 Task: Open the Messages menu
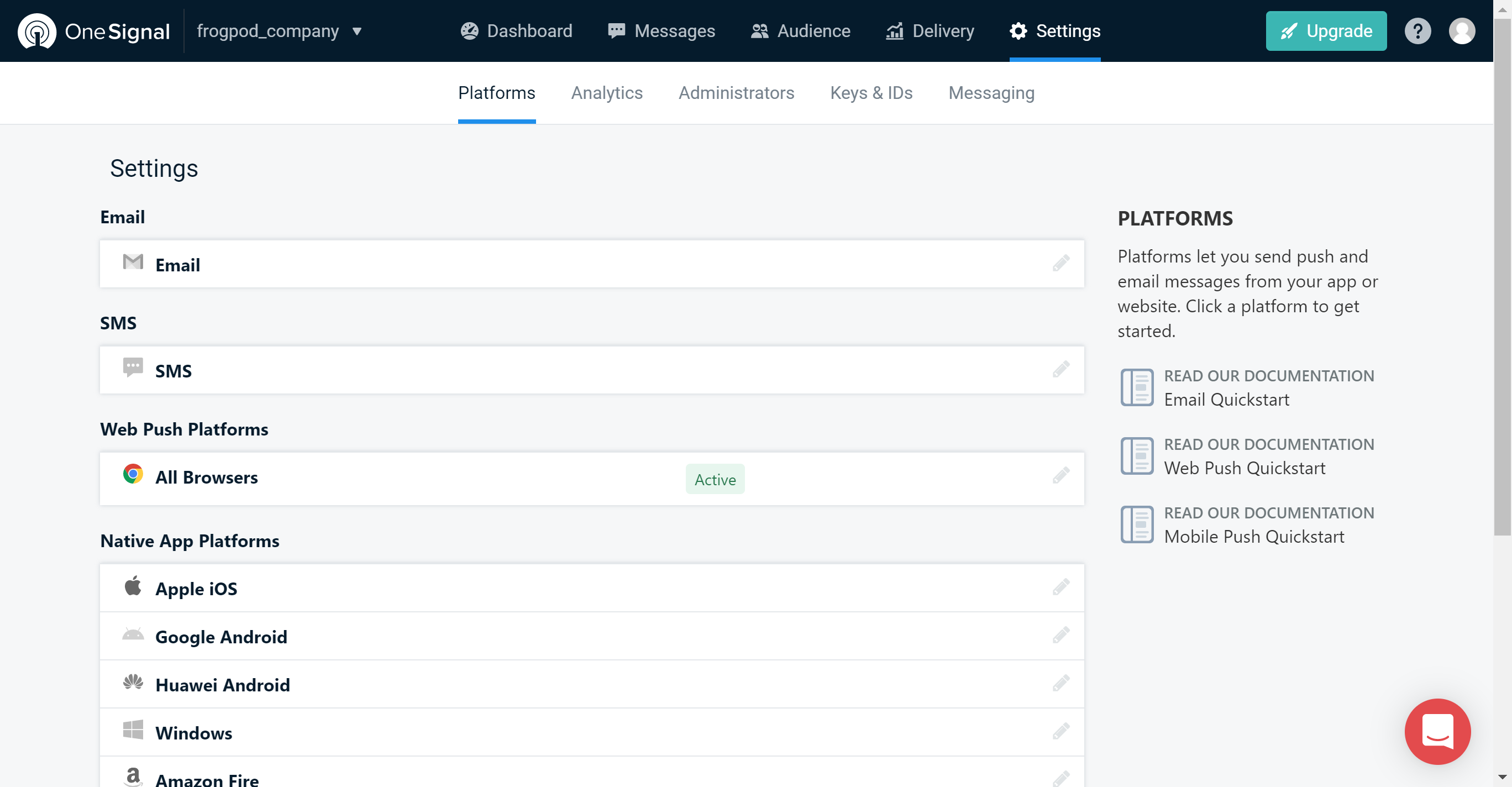662,31
